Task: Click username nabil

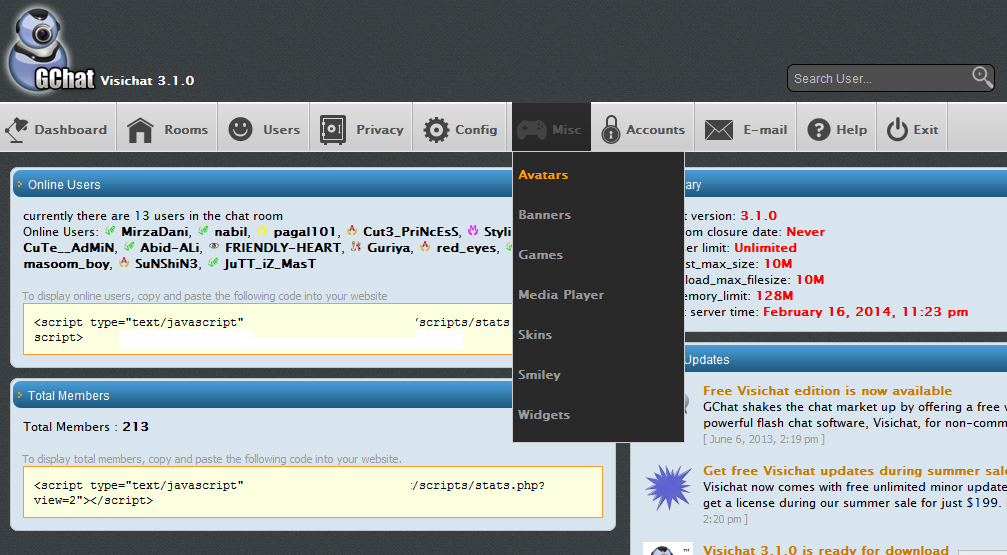Action: coord(231,231)
